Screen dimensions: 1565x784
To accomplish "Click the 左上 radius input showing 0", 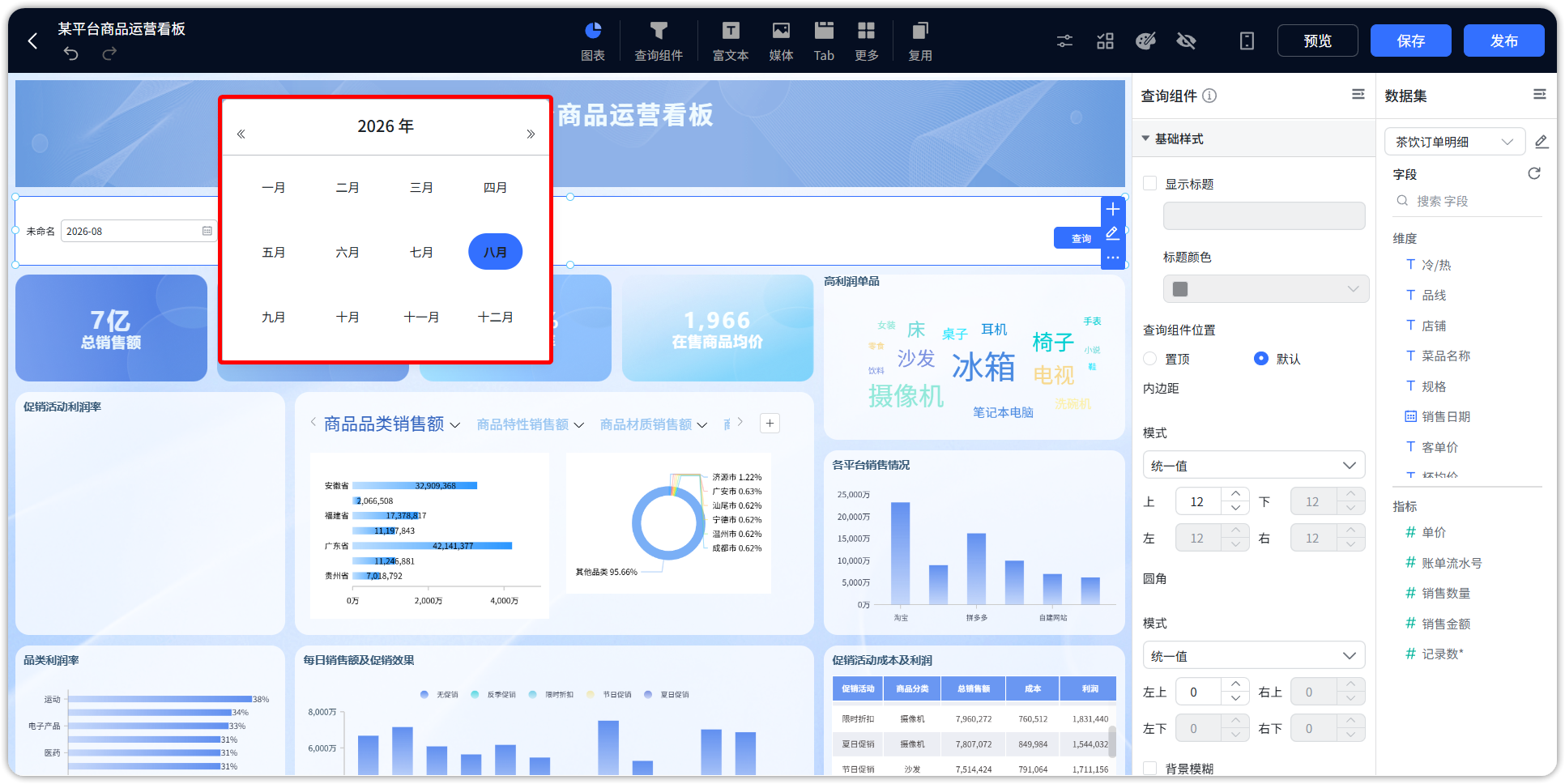I will coord(1199,692).
